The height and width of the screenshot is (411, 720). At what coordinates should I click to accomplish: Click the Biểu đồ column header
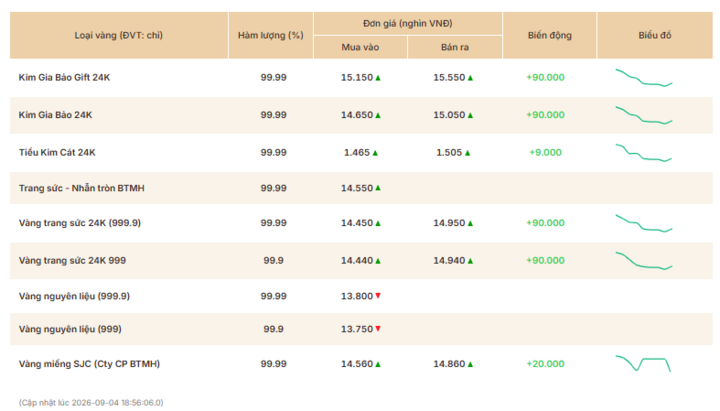[655, 35]
